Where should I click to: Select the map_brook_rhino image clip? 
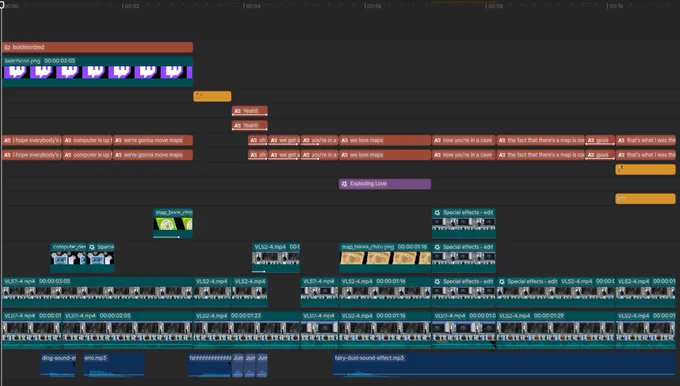pyautogui.click(x=173, y=223)
